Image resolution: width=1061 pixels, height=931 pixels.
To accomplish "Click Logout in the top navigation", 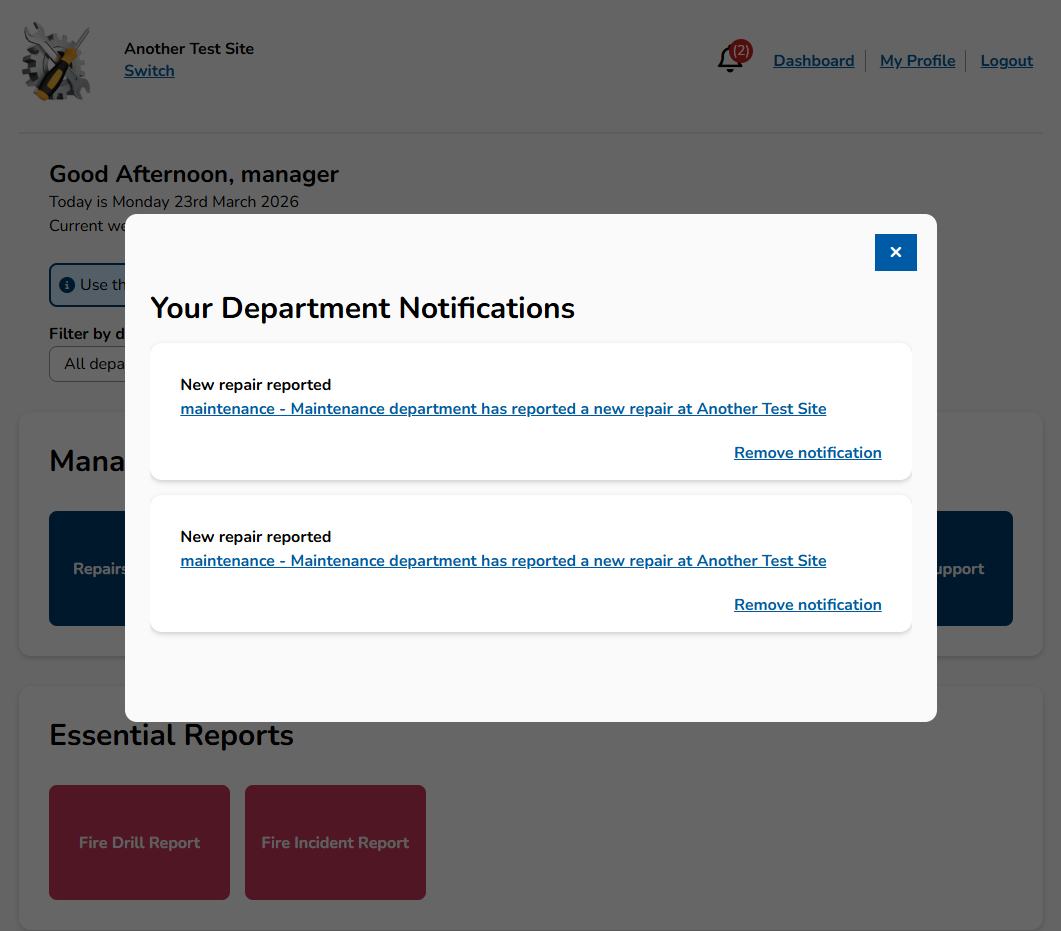I will pos(1006,60).
